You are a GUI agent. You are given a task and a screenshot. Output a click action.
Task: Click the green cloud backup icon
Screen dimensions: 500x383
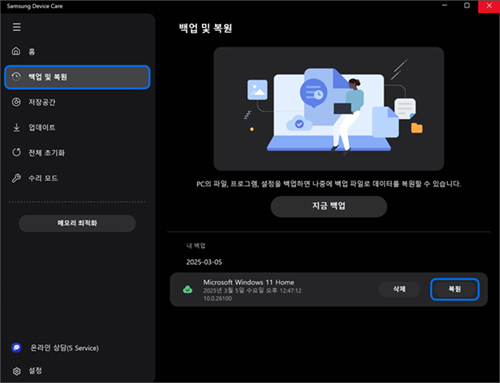coord(188,289)
